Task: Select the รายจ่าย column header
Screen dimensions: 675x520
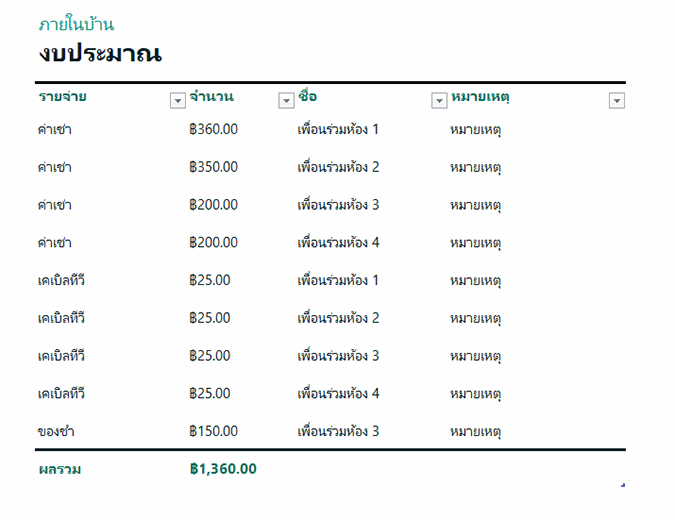Action: 63,97
